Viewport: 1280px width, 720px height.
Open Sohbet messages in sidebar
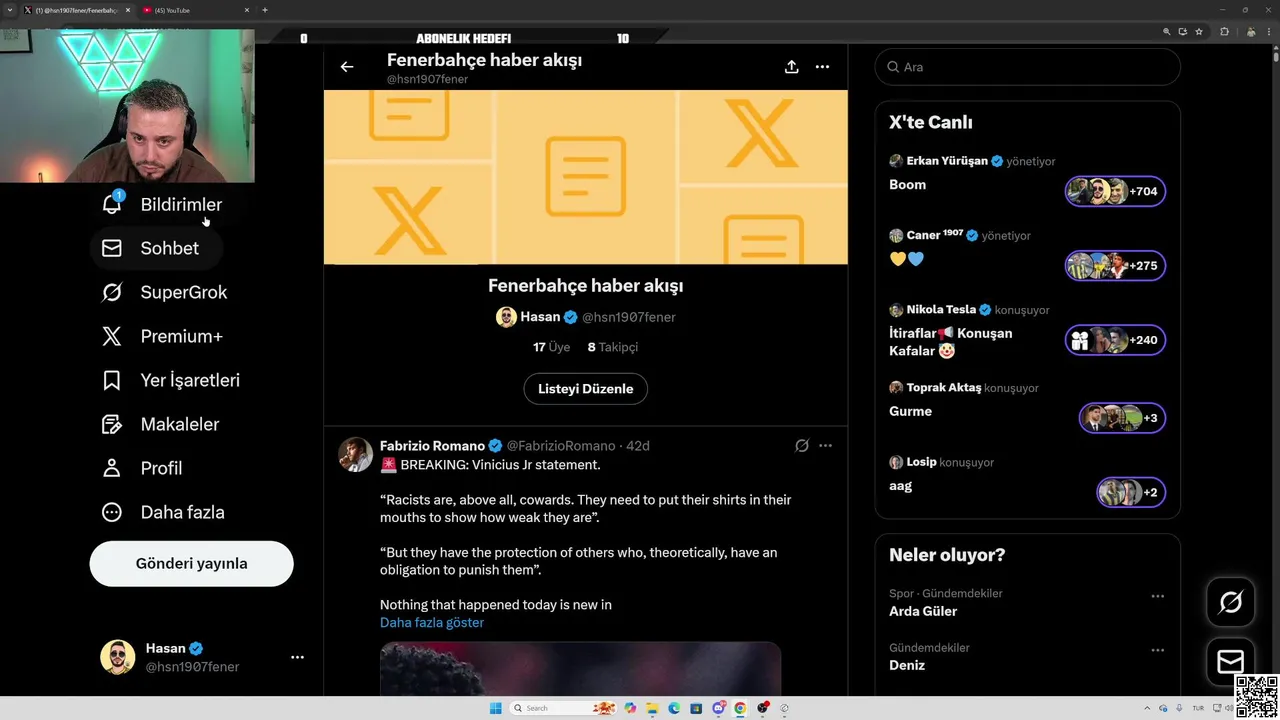click(x=155, y=248)
